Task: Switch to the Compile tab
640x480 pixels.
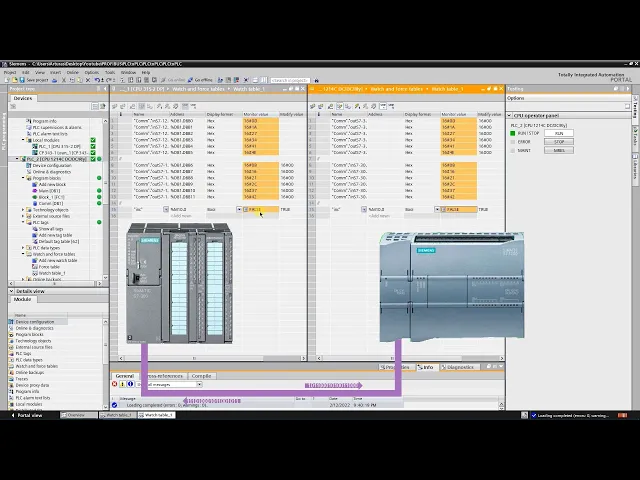Action: tap(201, 376)
